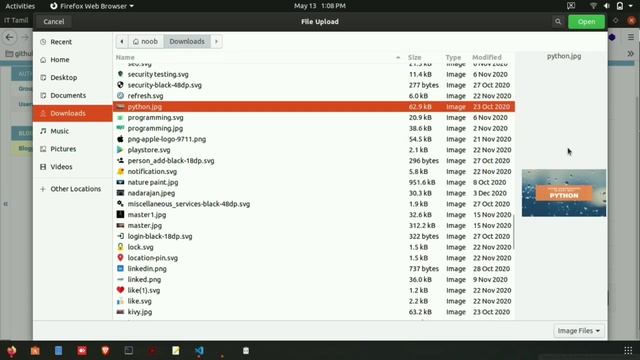Open Home in sidebar
The image size is (640, 360).
tap(73, 60)
